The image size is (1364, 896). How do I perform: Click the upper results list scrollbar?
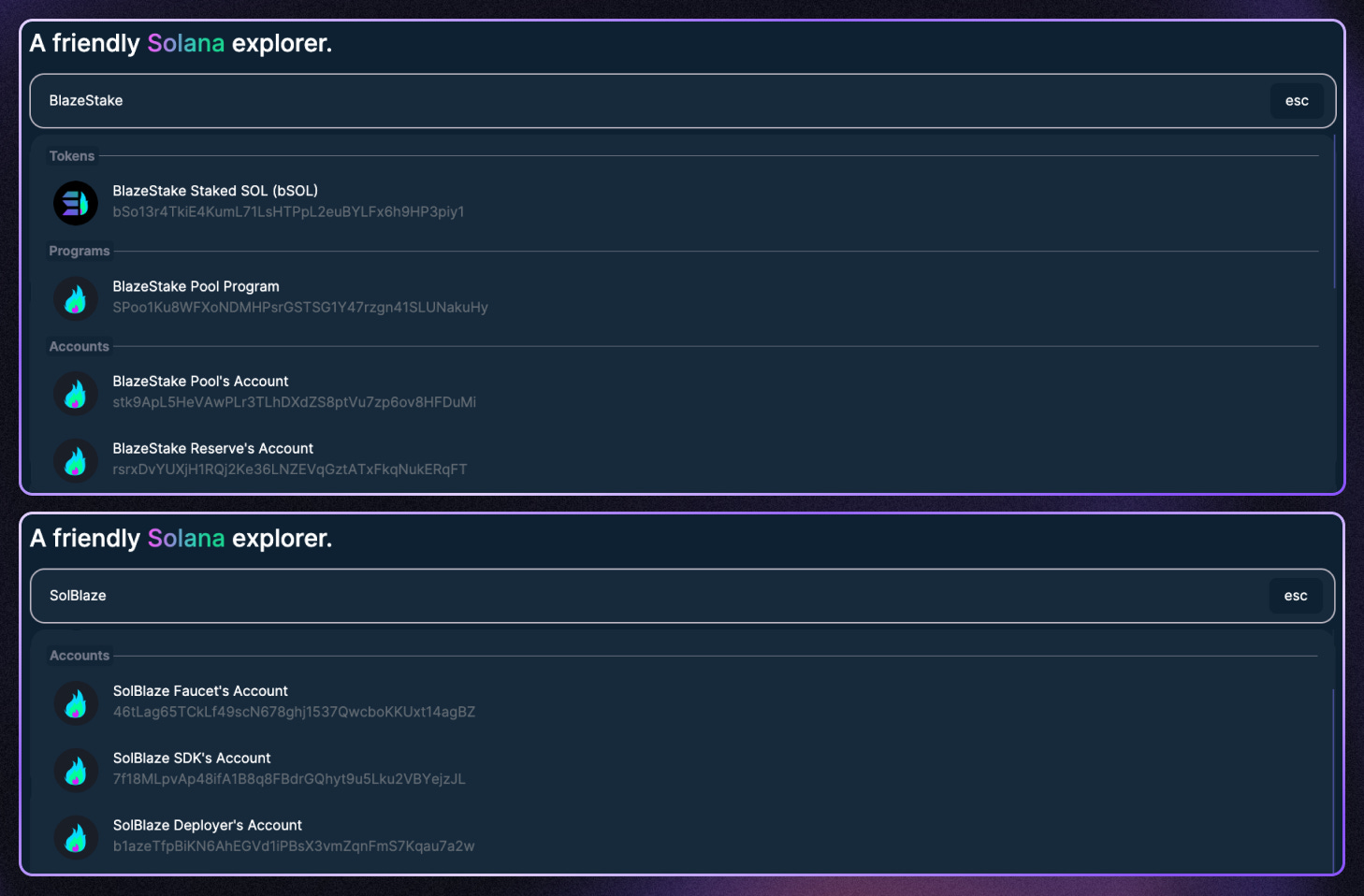[1334, 211]
